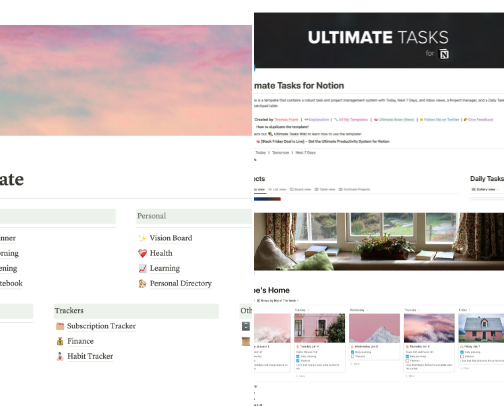Click the Group by Day of The Week icon
This screenshot has height=406, width=504.
tap(258, 300)
